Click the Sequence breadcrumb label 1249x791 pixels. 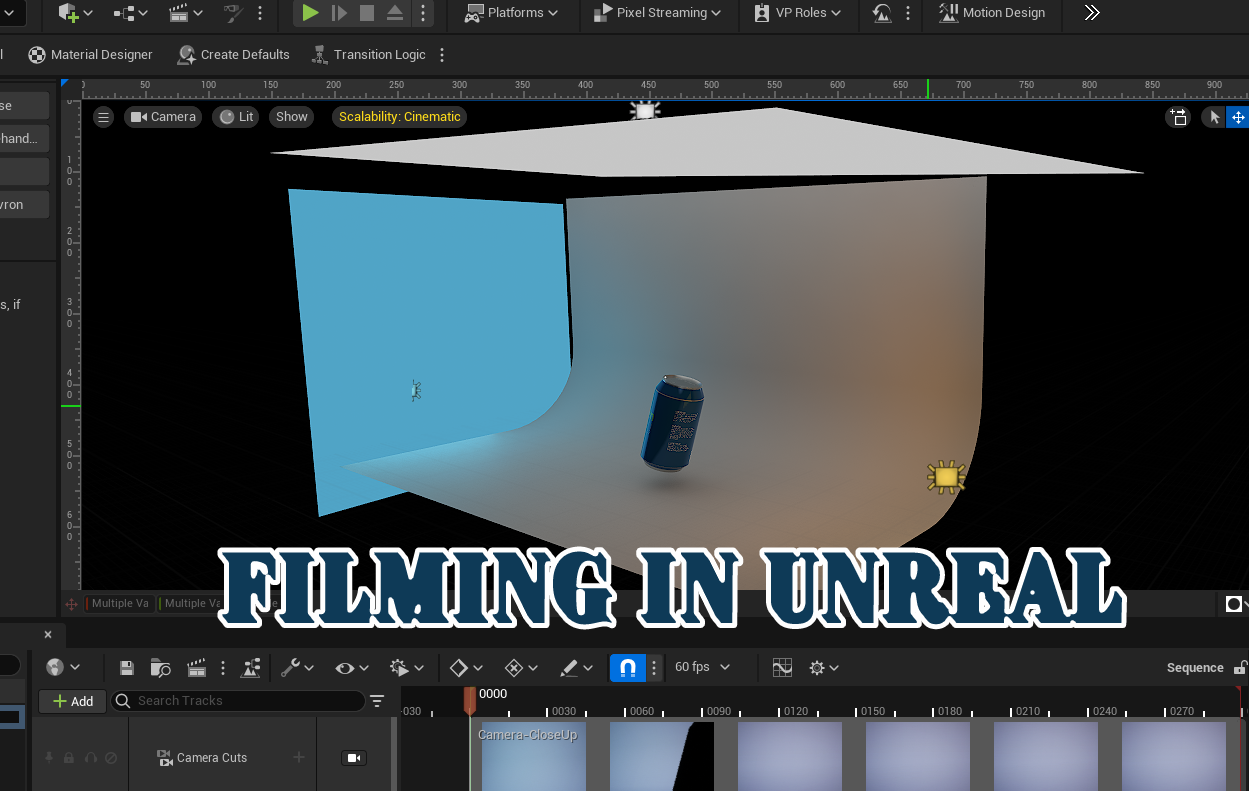[1195, 668]
